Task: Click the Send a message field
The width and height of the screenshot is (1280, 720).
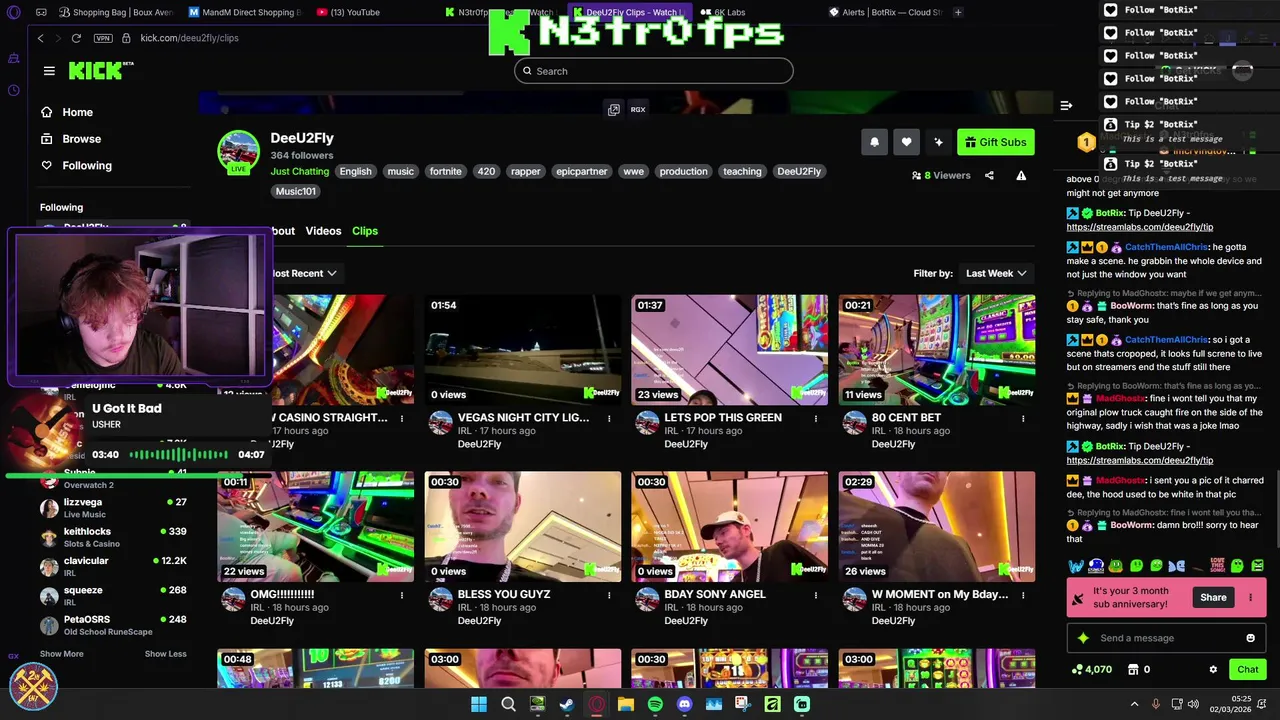Action: (x=1166, y=638)
